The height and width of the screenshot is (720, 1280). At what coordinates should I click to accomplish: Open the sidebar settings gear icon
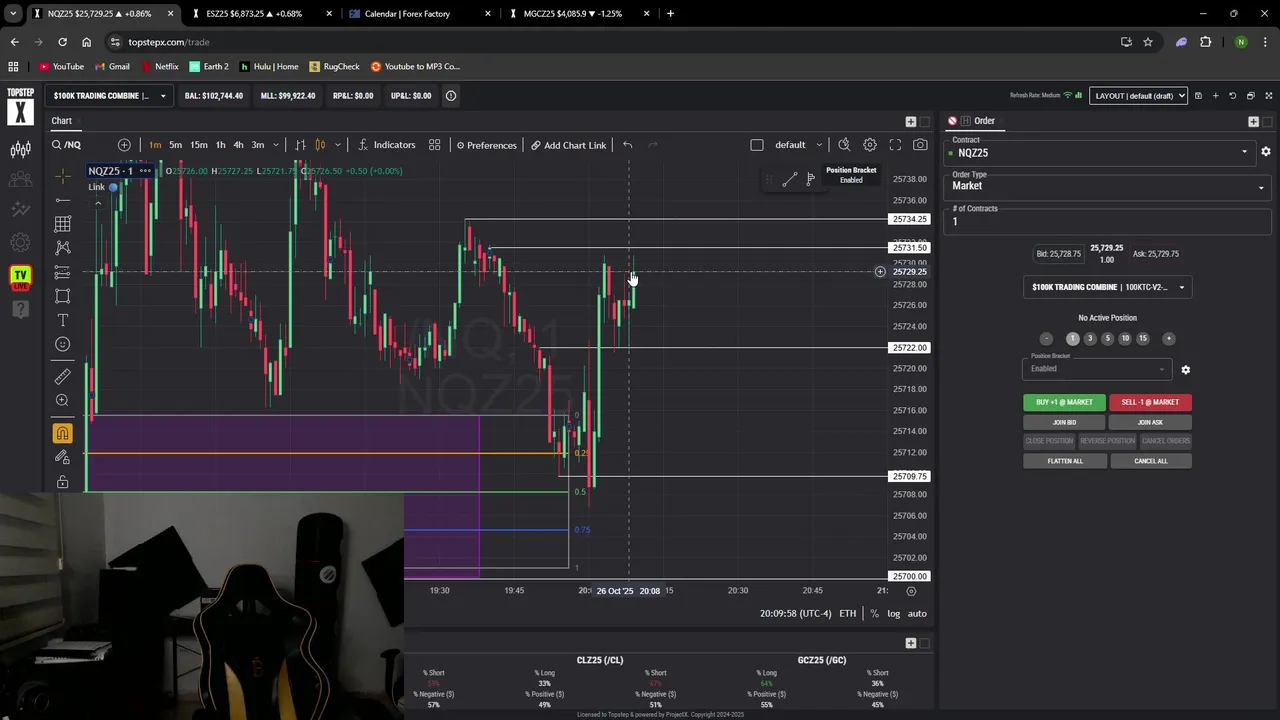[20, 242]
